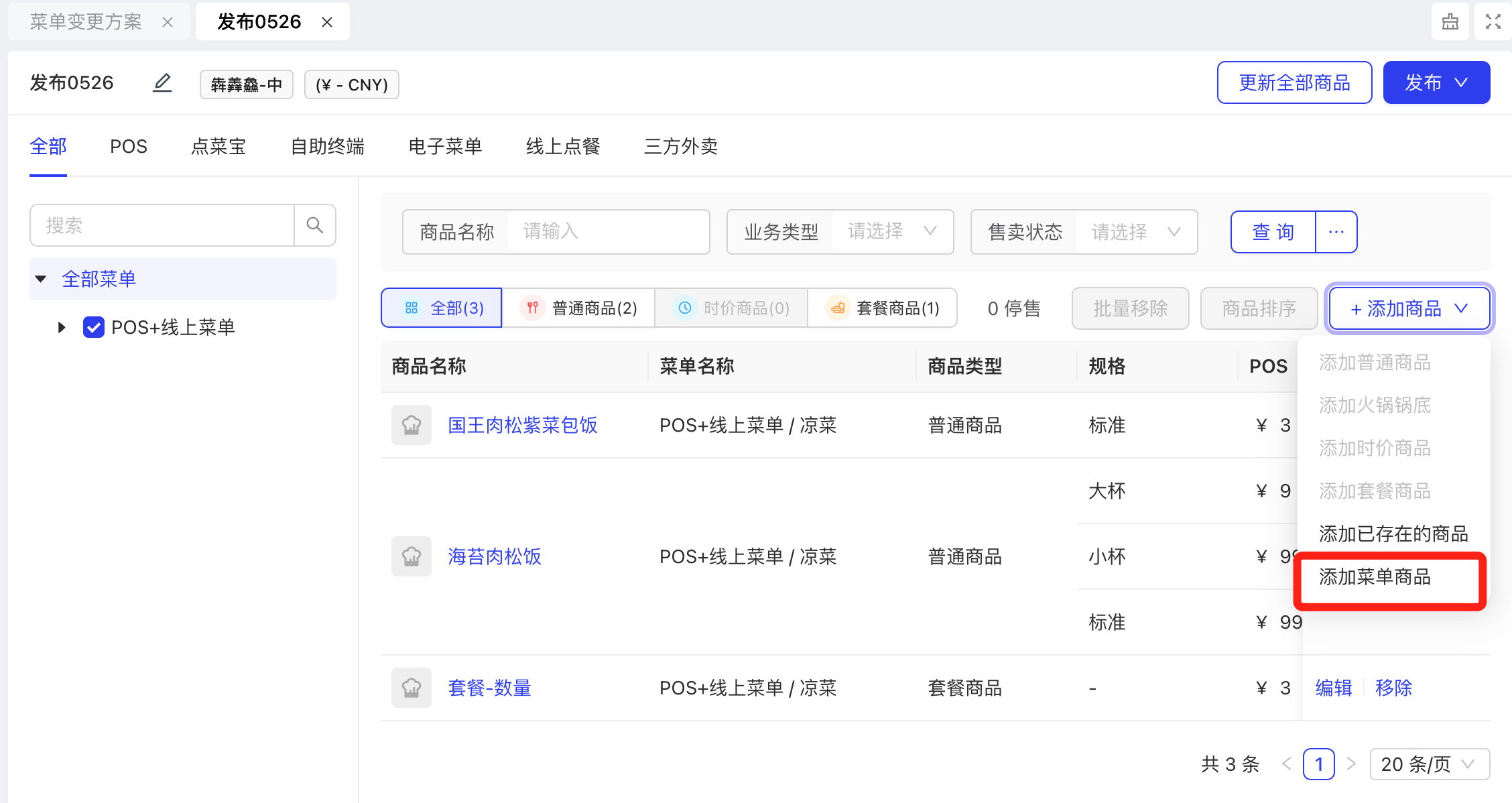Viewport: 1512px width, 803px height.
Task: Click the store icon at top right
Action: 1450,21
